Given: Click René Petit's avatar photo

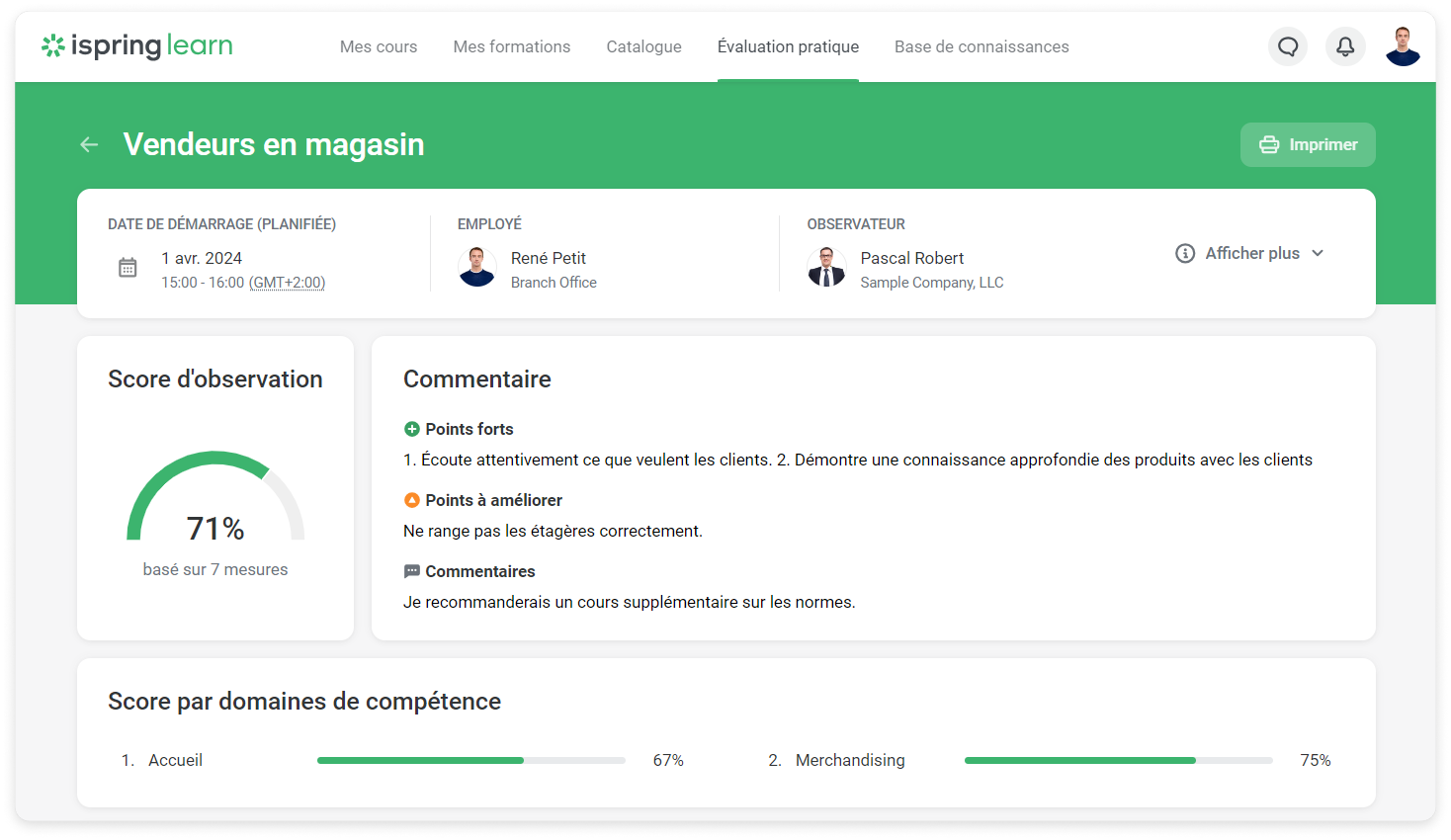Looking at the screenshot, I should [x=477, y=267].
